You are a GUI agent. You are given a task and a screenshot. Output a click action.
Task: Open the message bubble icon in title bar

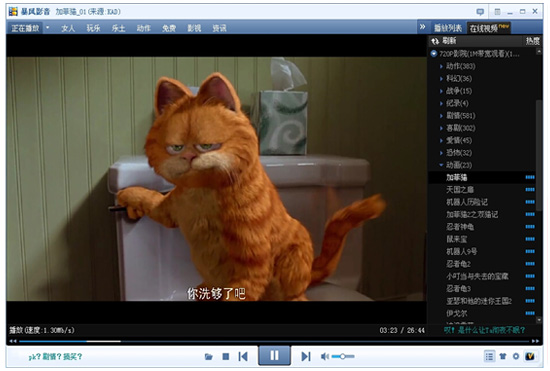coord(480,12)
